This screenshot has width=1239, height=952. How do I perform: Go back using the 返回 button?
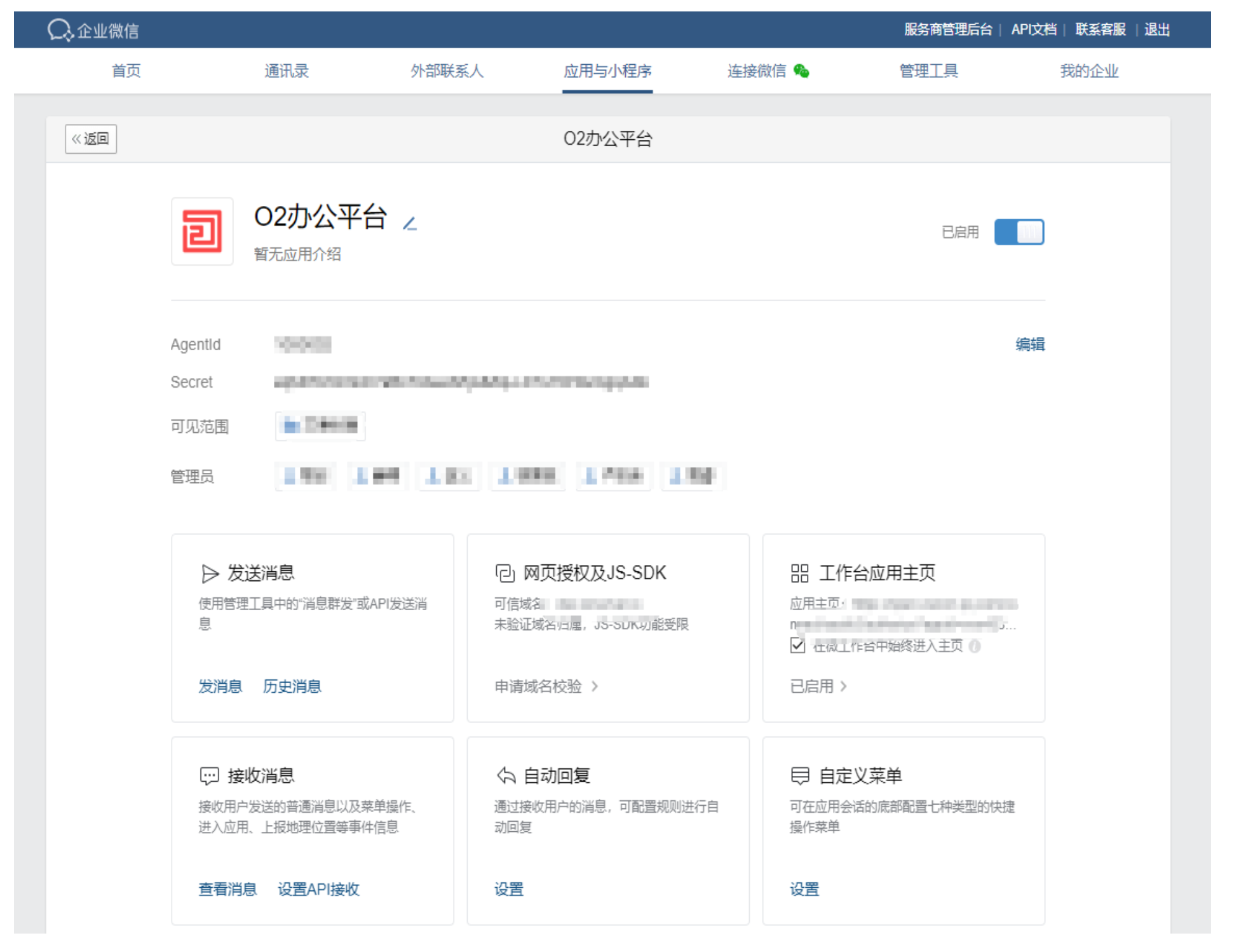[91, 139]
